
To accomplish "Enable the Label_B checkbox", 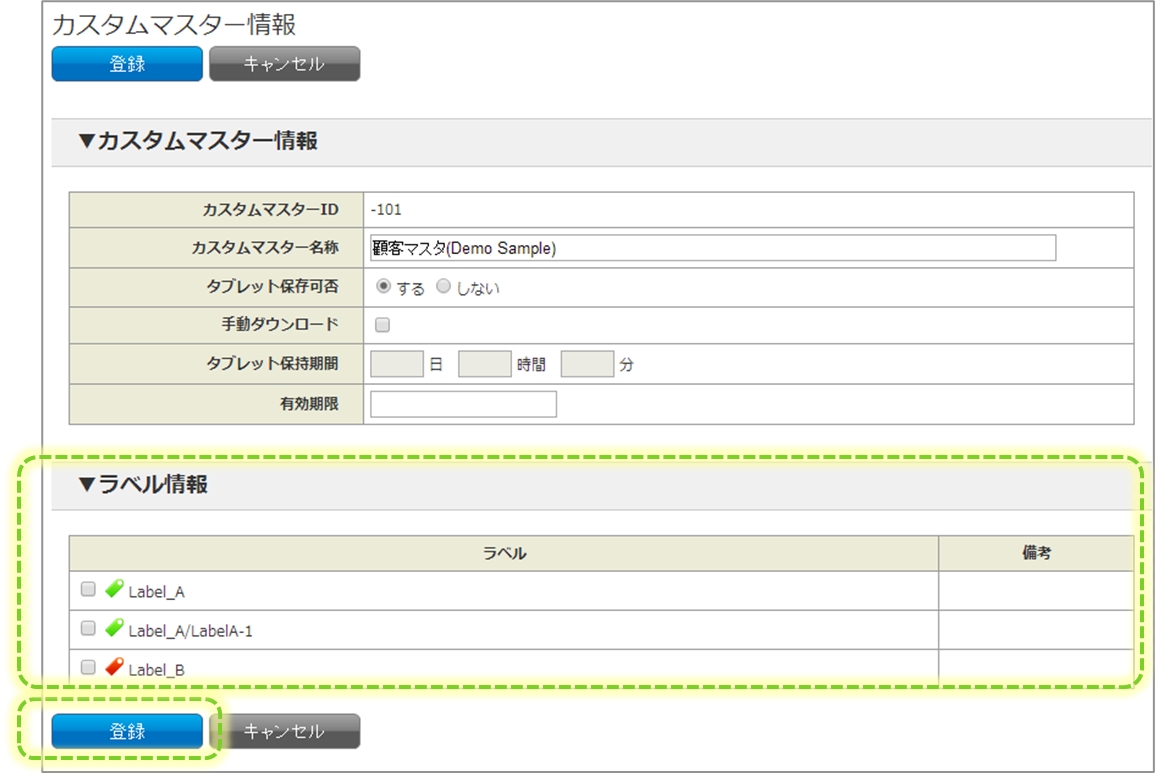I will pyautogui.click(x=88, y=667).
